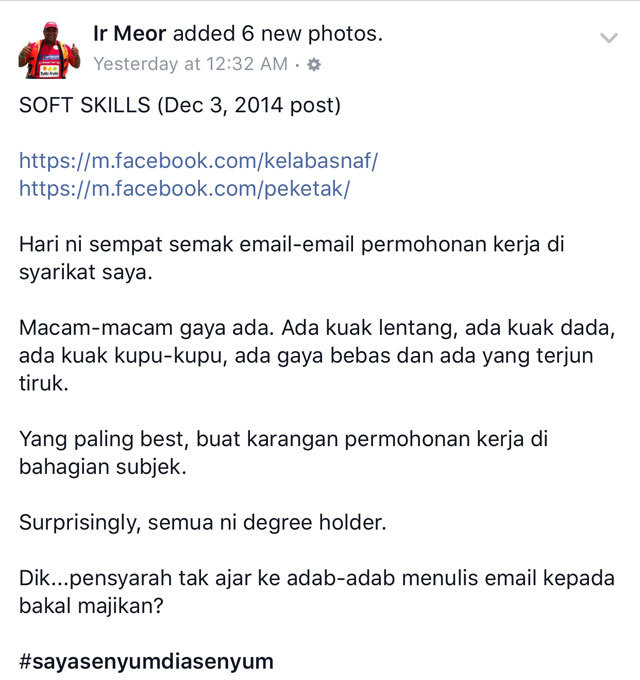640x680 pixels.
Task: Visit the Ir Meor profile name
Action: (130, 33)
